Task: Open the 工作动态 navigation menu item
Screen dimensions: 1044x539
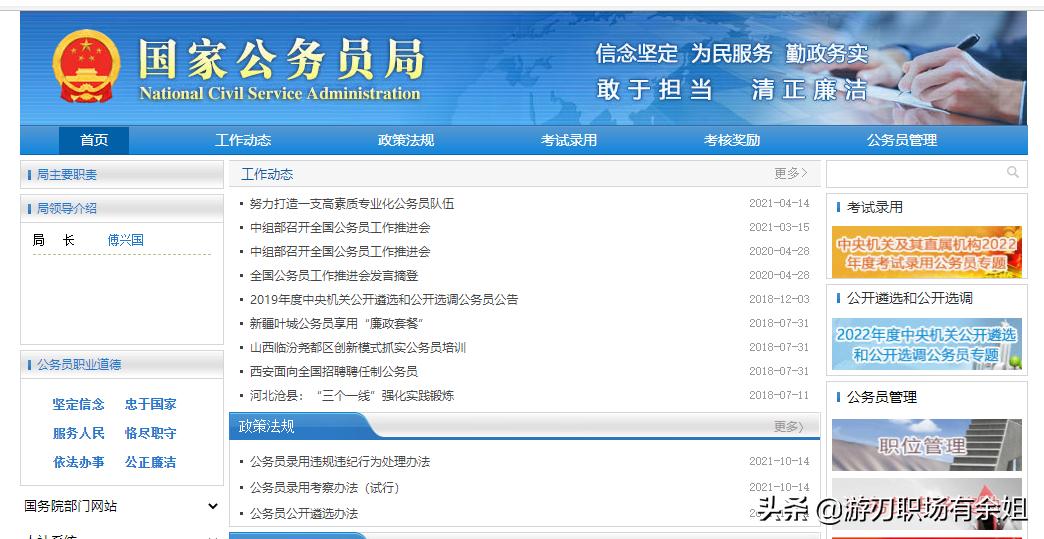Action: click(x=243, y=140)
